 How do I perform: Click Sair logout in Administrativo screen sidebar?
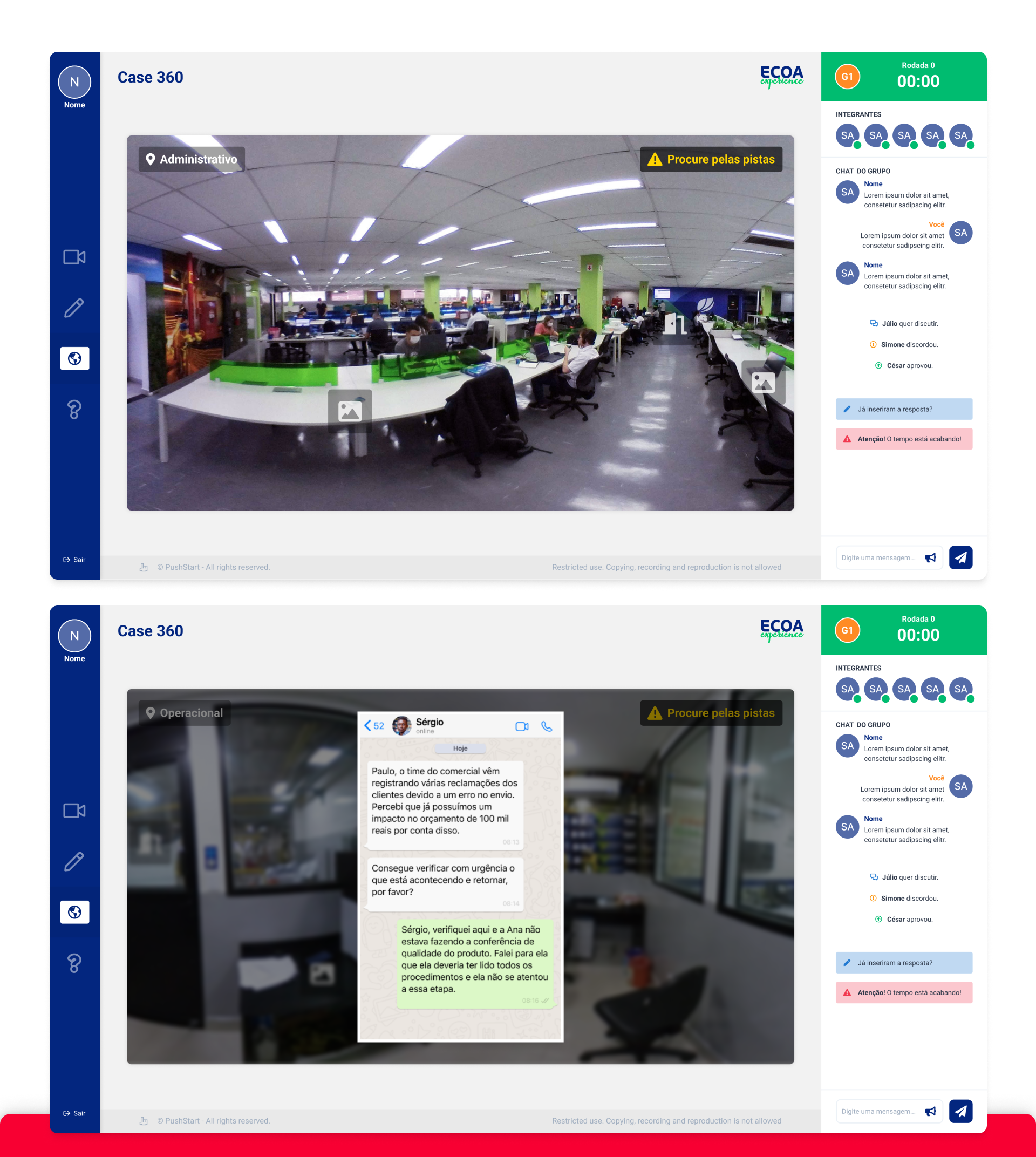[74, 560]
